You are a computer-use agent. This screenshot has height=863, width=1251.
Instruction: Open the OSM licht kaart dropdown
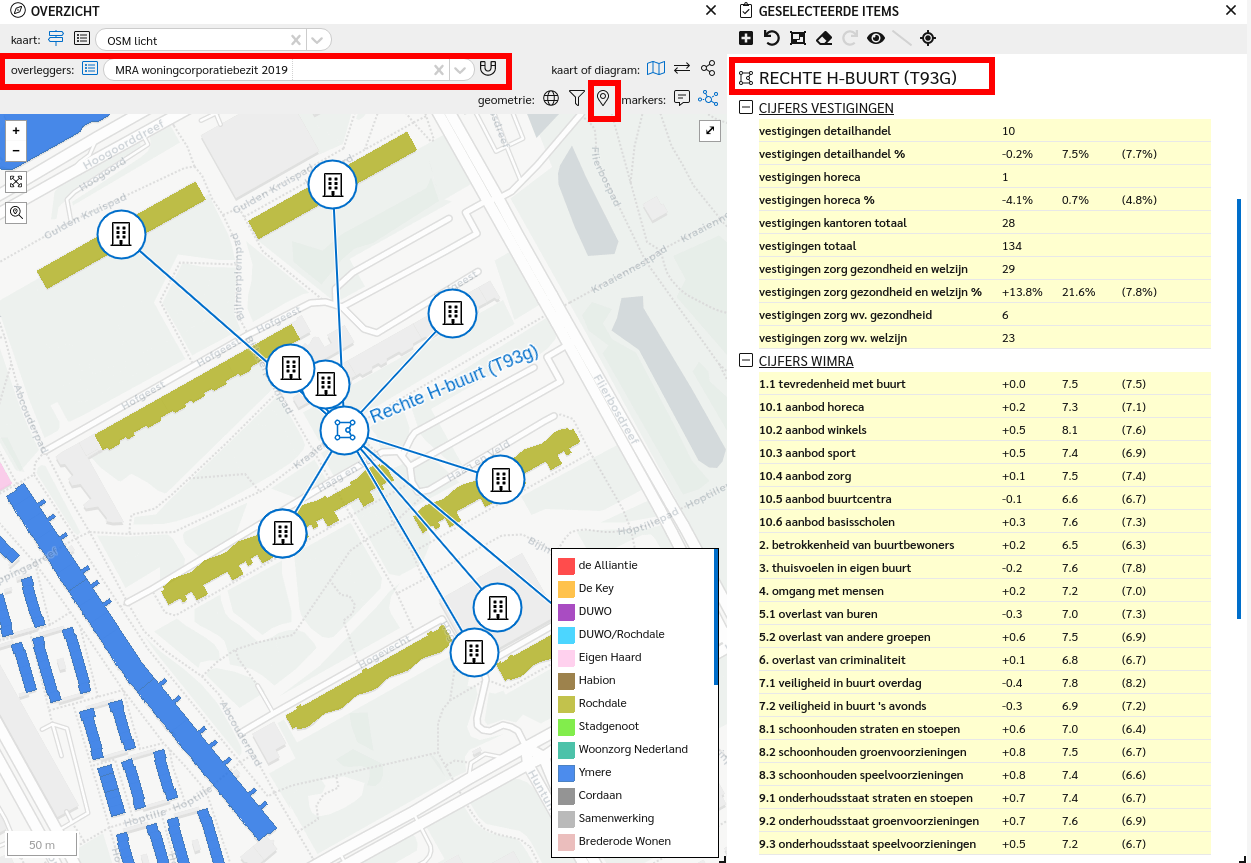tap(317, 41)
